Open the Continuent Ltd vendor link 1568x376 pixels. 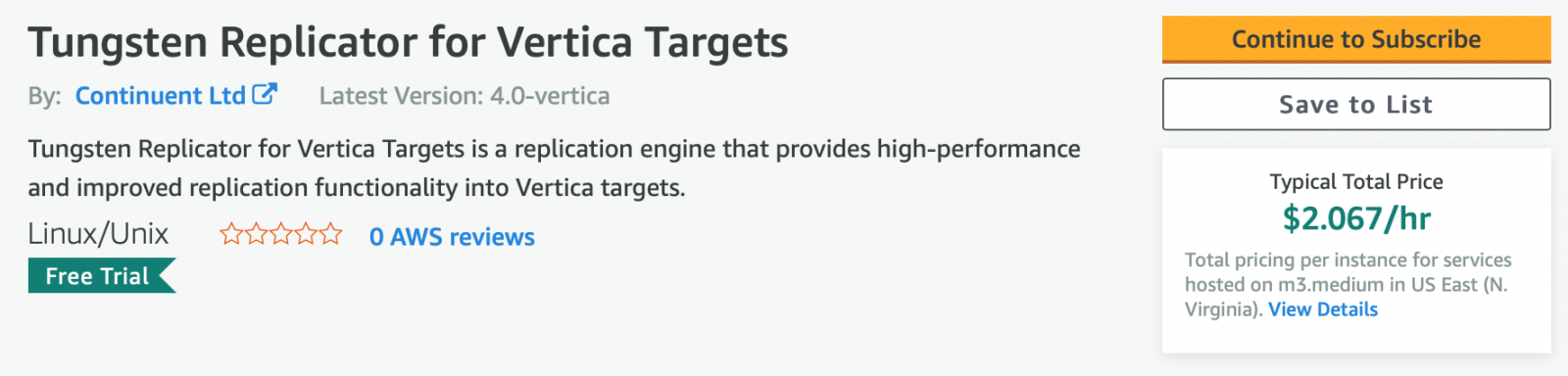click(x=161, y=96)
